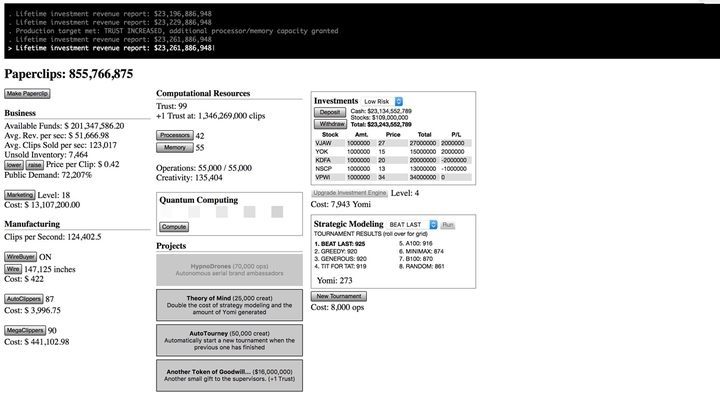This screenshot has height=405, width=720.
Task: Add Memory with the Memory button
Action: pyautogui.click(x=172, y=147)
